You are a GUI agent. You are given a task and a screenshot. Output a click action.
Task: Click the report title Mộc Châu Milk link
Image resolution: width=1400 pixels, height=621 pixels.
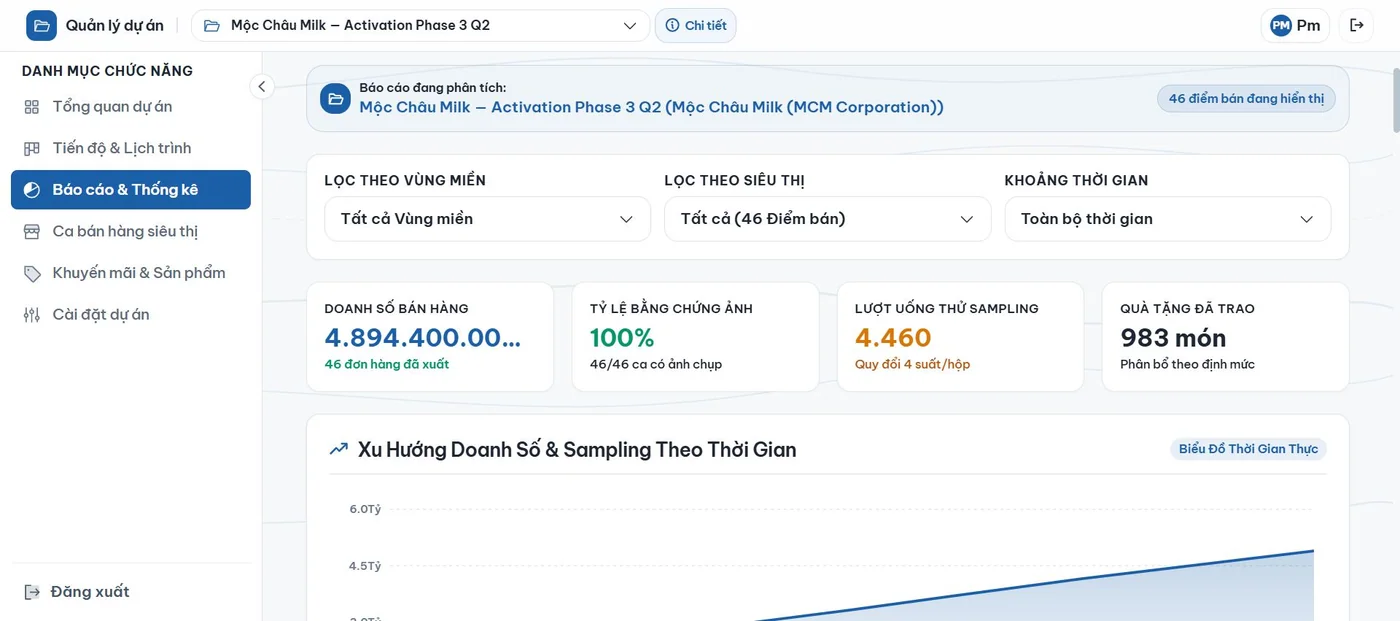pos(651,107)
